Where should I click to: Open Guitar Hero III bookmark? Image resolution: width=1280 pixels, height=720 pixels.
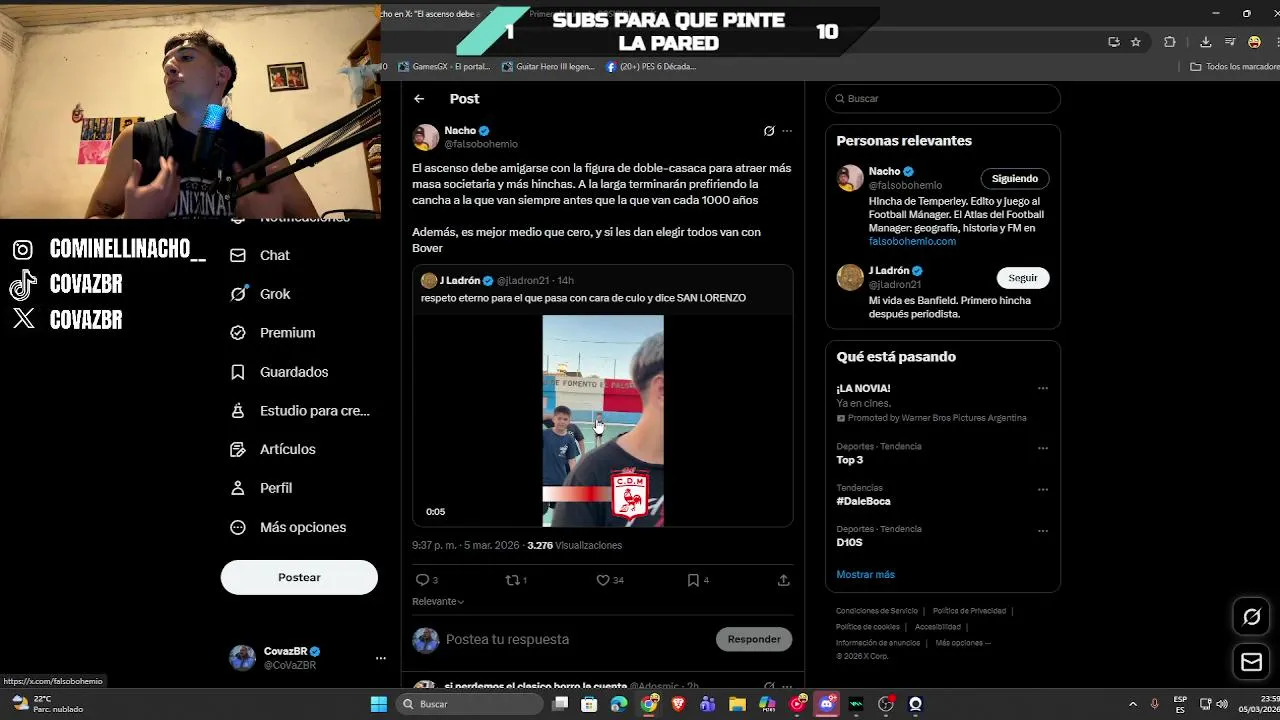(x=548, y=67)
